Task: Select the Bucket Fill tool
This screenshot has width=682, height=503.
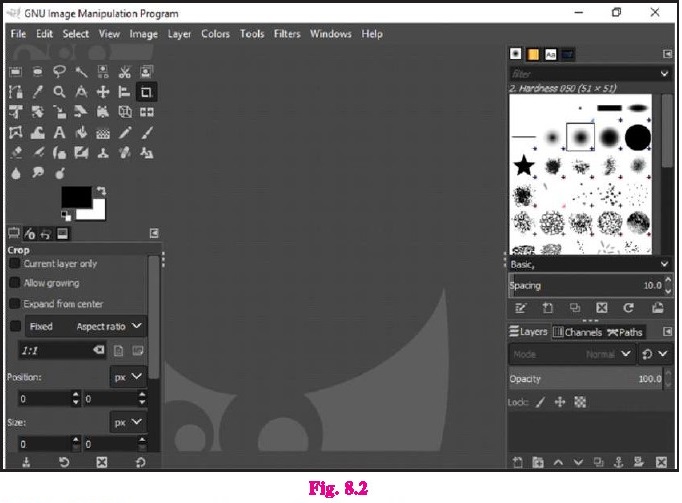Action: 81,133
